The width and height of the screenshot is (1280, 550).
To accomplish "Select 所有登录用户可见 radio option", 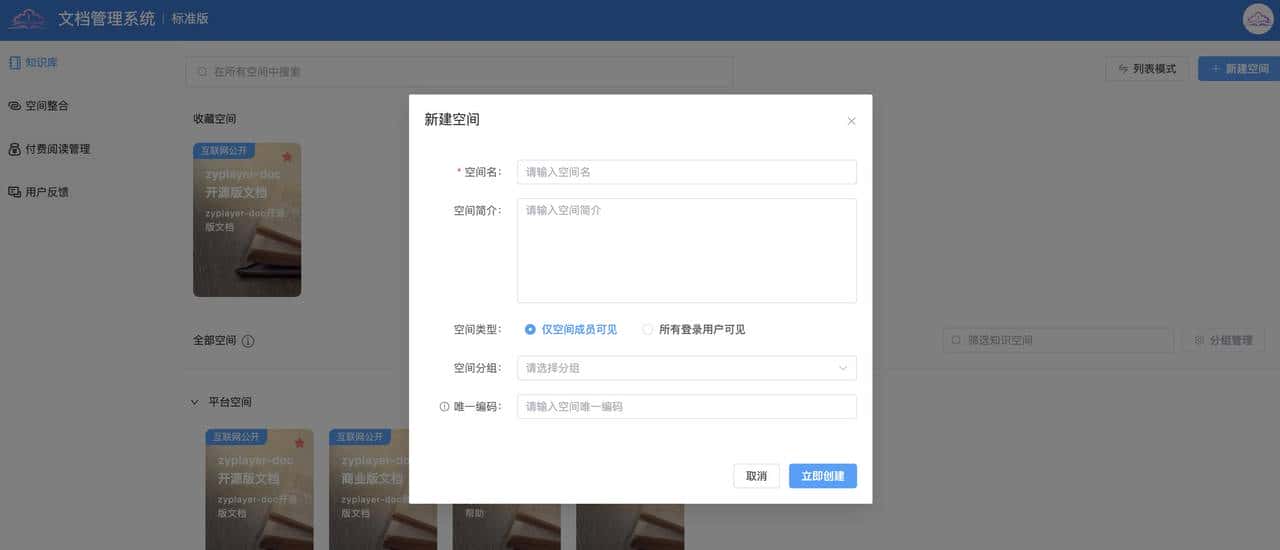I will coord(693,329).
